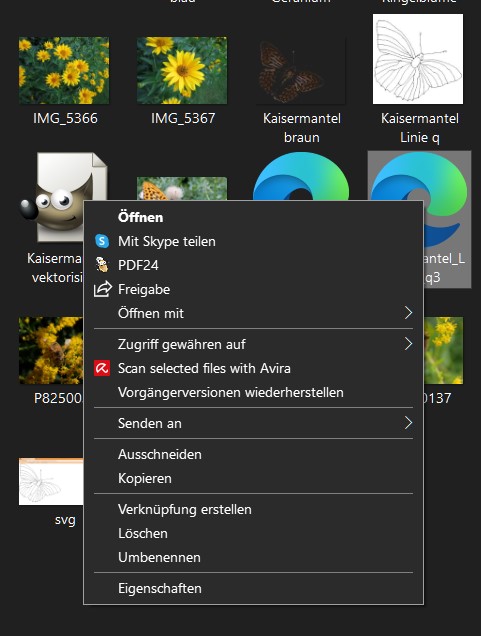
Task: Click the Skype icon in the context menu
Action: pyautogui.click(x=102, y=241)
